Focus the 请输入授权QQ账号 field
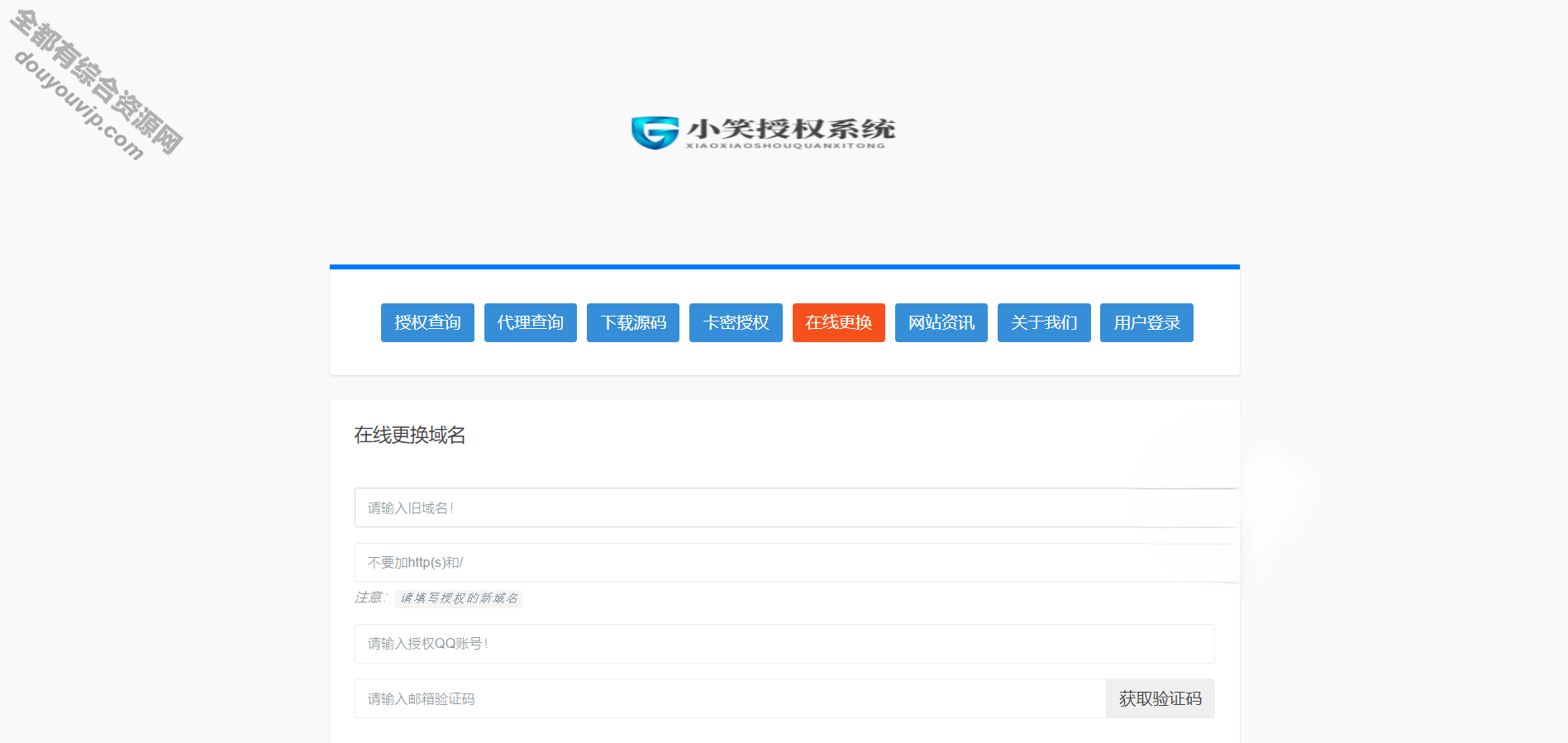 784,644
